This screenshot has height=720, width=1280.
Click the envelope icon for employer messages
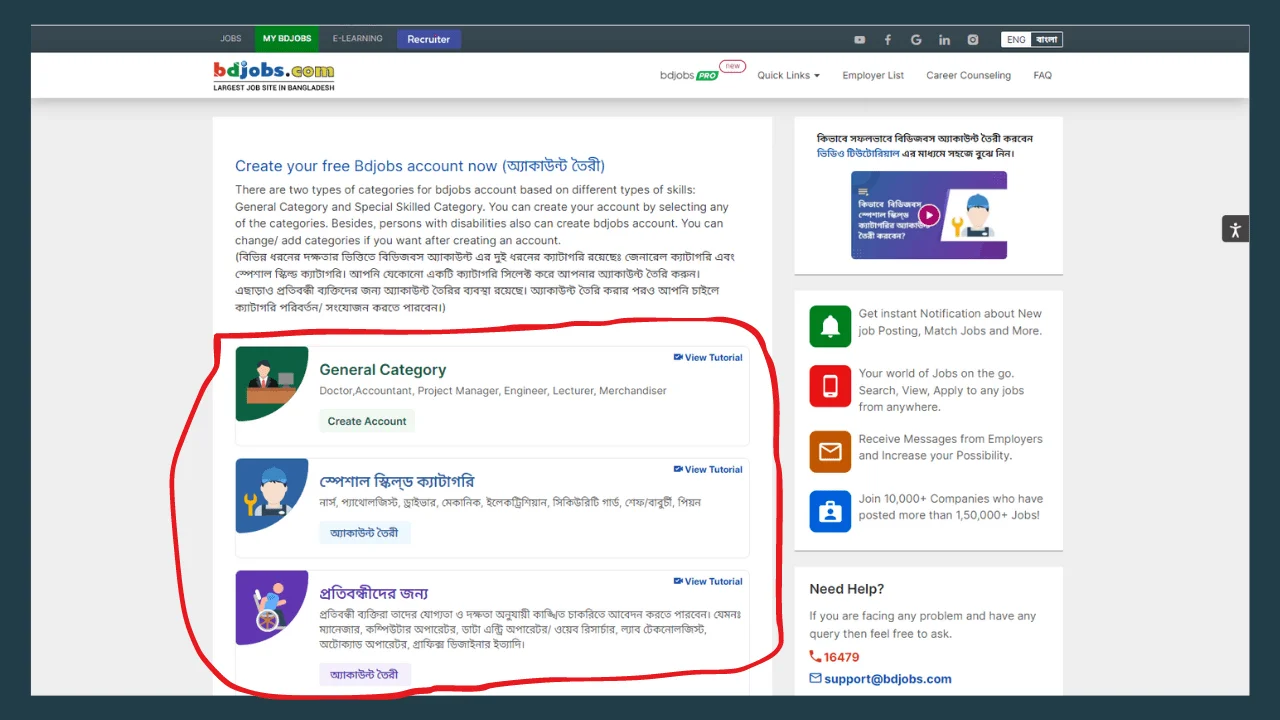tap(830, 451)
